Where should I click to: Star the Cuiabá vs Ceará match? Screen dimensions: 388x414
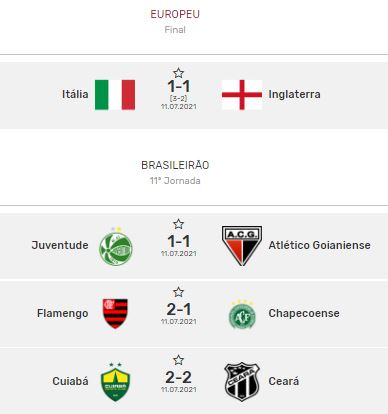coord(178,360)
